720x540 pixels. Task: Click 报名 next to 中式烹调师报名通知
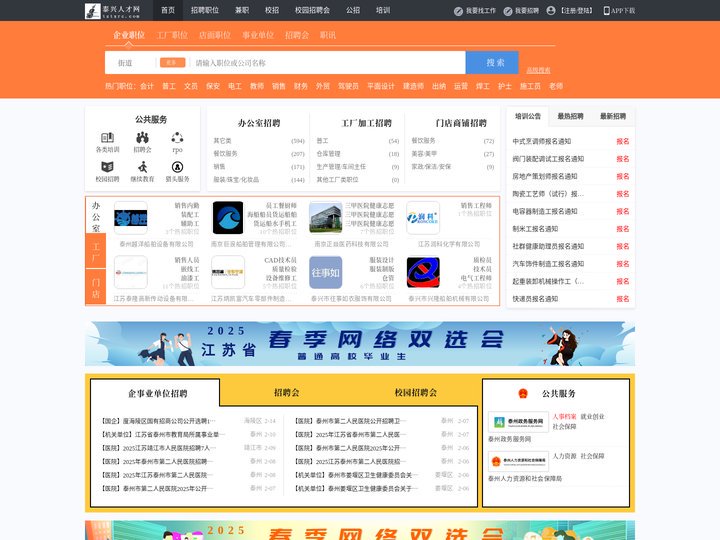click(x=623, y=141)
